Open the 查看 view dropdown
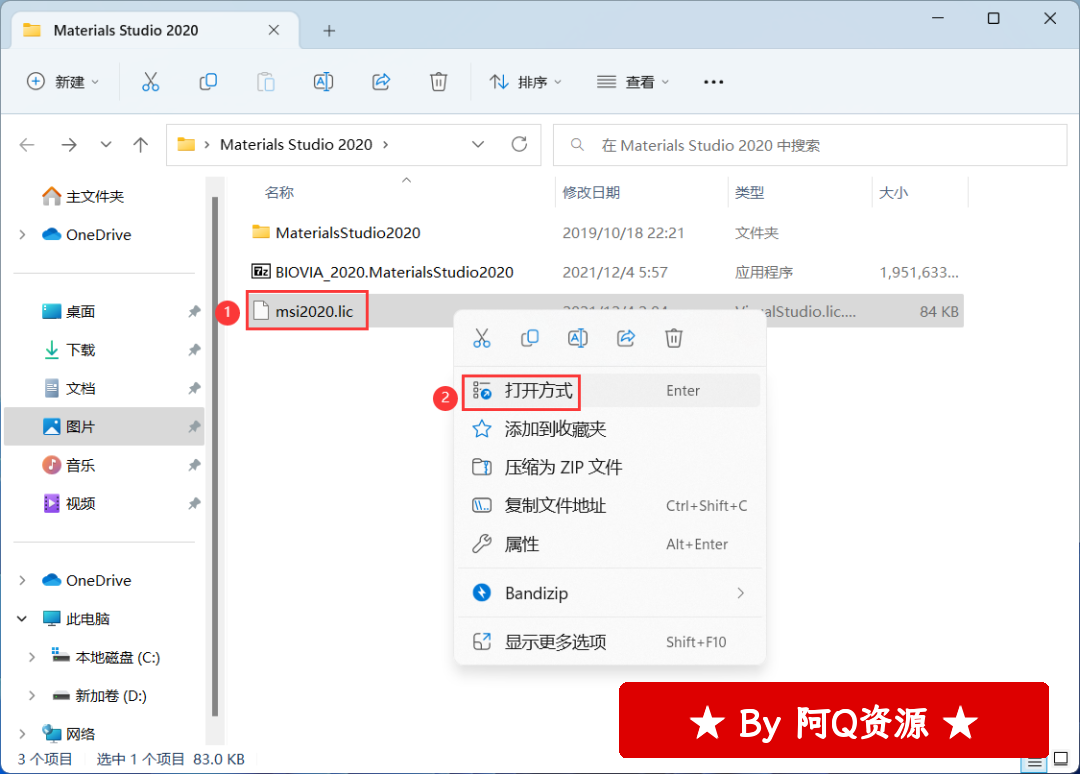The width and height of the screenshot is (1080, 774). (633, 82)
